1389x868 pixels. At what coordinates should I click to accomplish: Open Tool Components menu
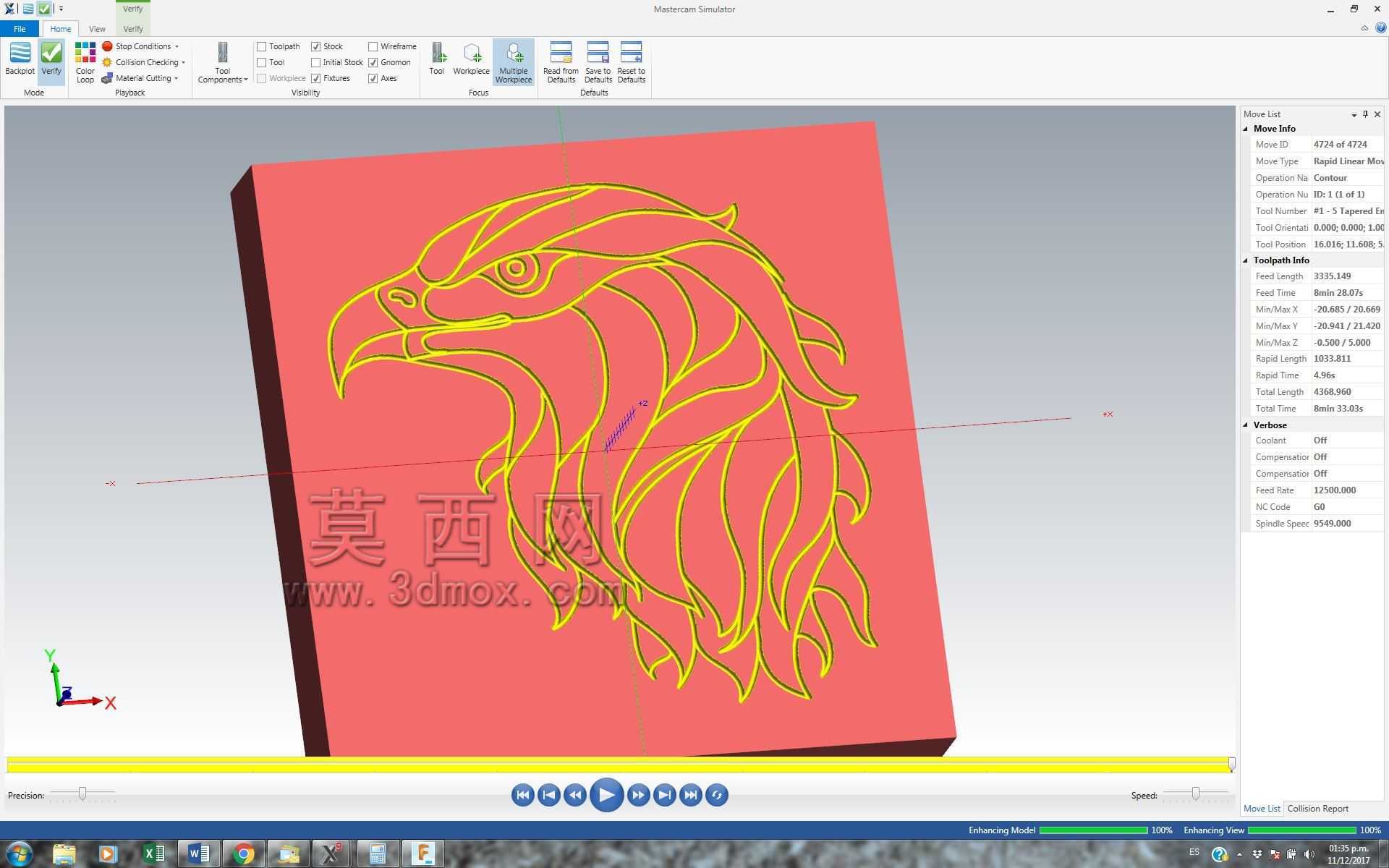pos(222,62)
